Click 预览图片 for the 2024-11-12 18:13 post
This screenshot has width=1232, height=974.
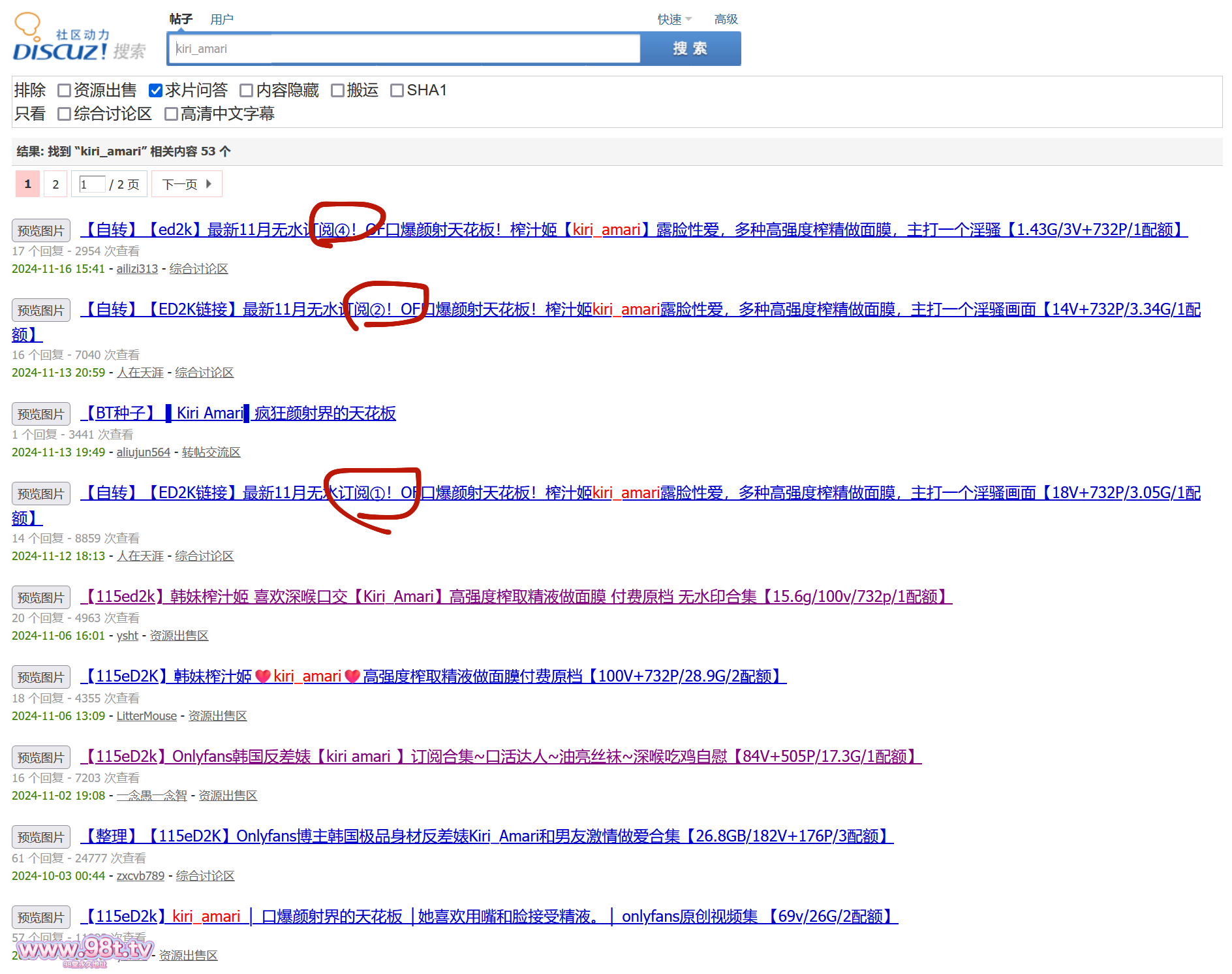tap(40, 494)
